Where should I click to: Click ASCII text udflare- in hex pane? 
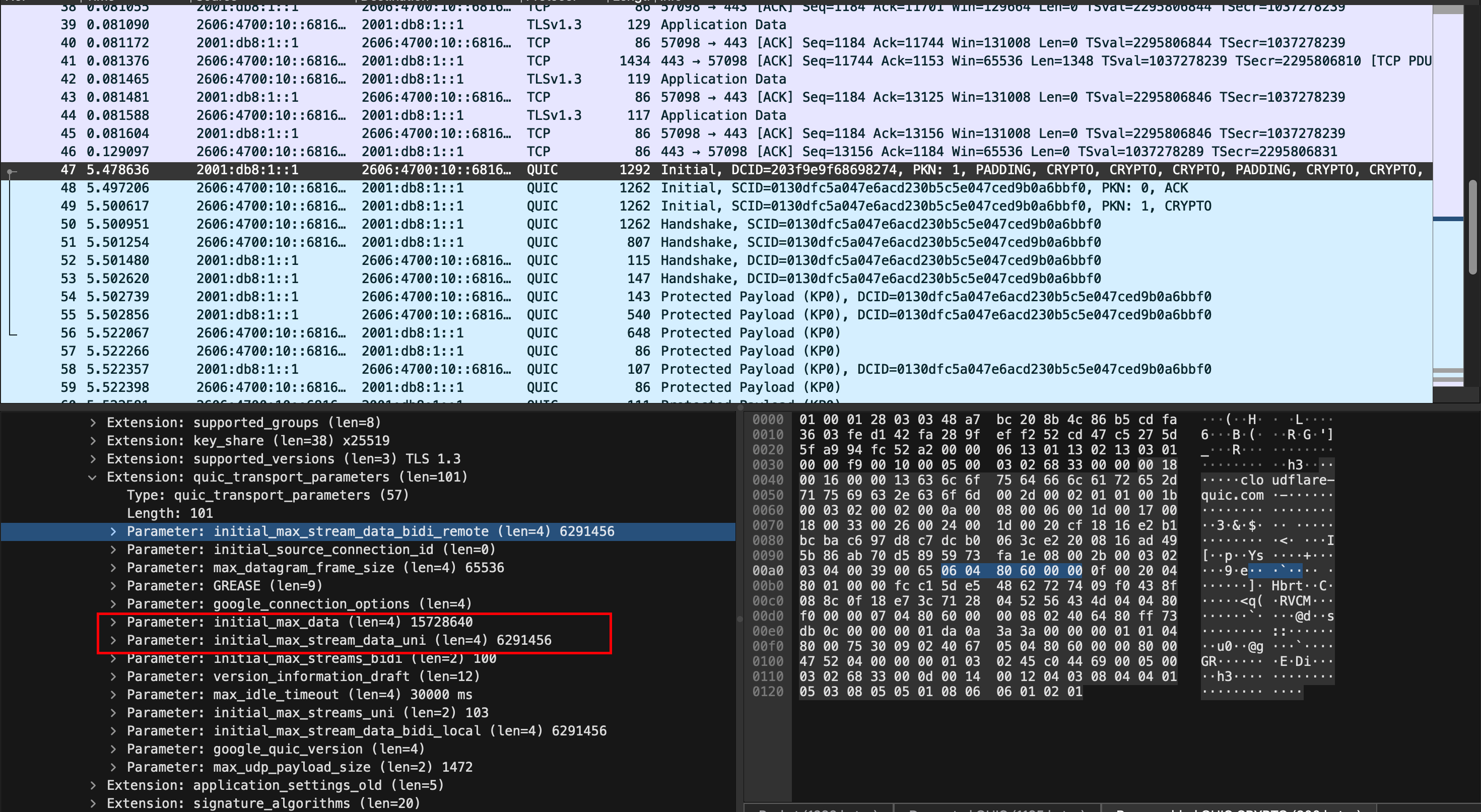point(1303,480)
